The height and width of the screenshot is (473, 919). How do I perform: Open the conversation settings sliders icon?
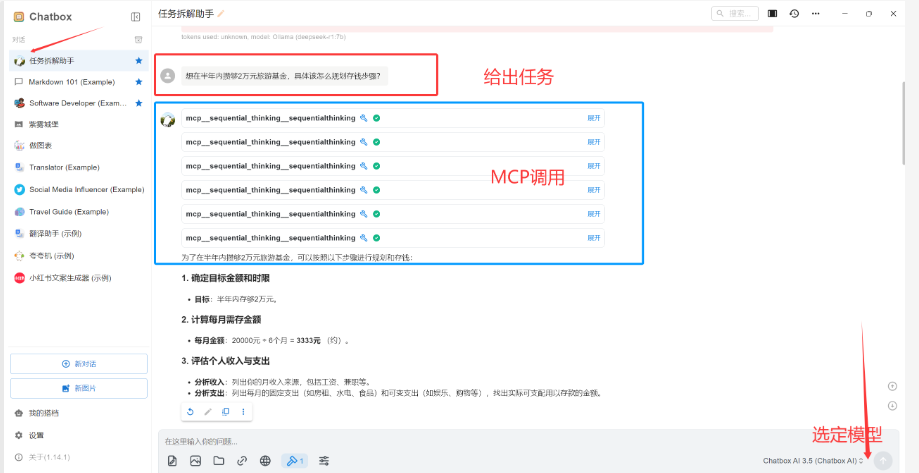point(324,461)
